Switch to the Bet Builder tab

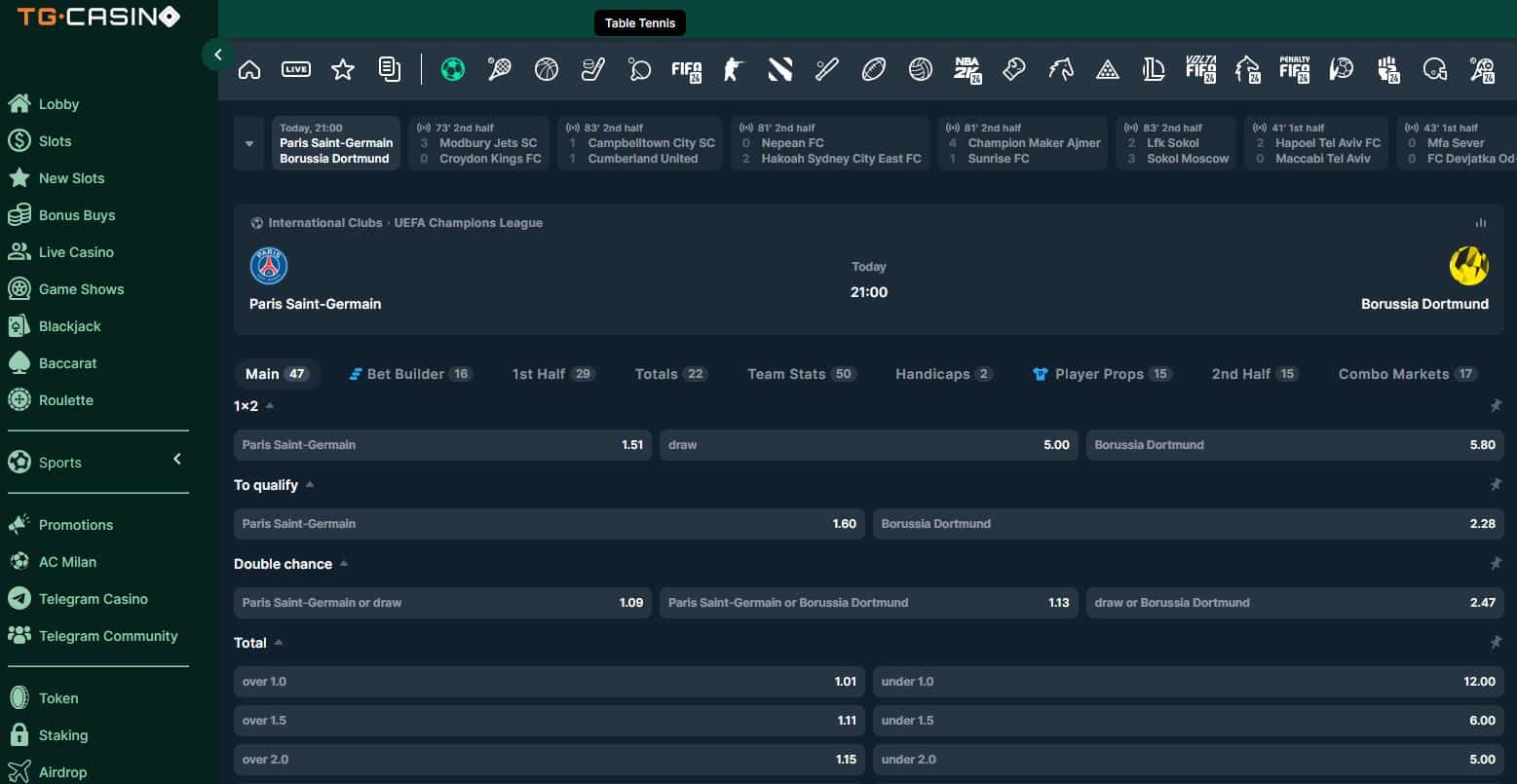pyautogui.click(x=410, y=374)
